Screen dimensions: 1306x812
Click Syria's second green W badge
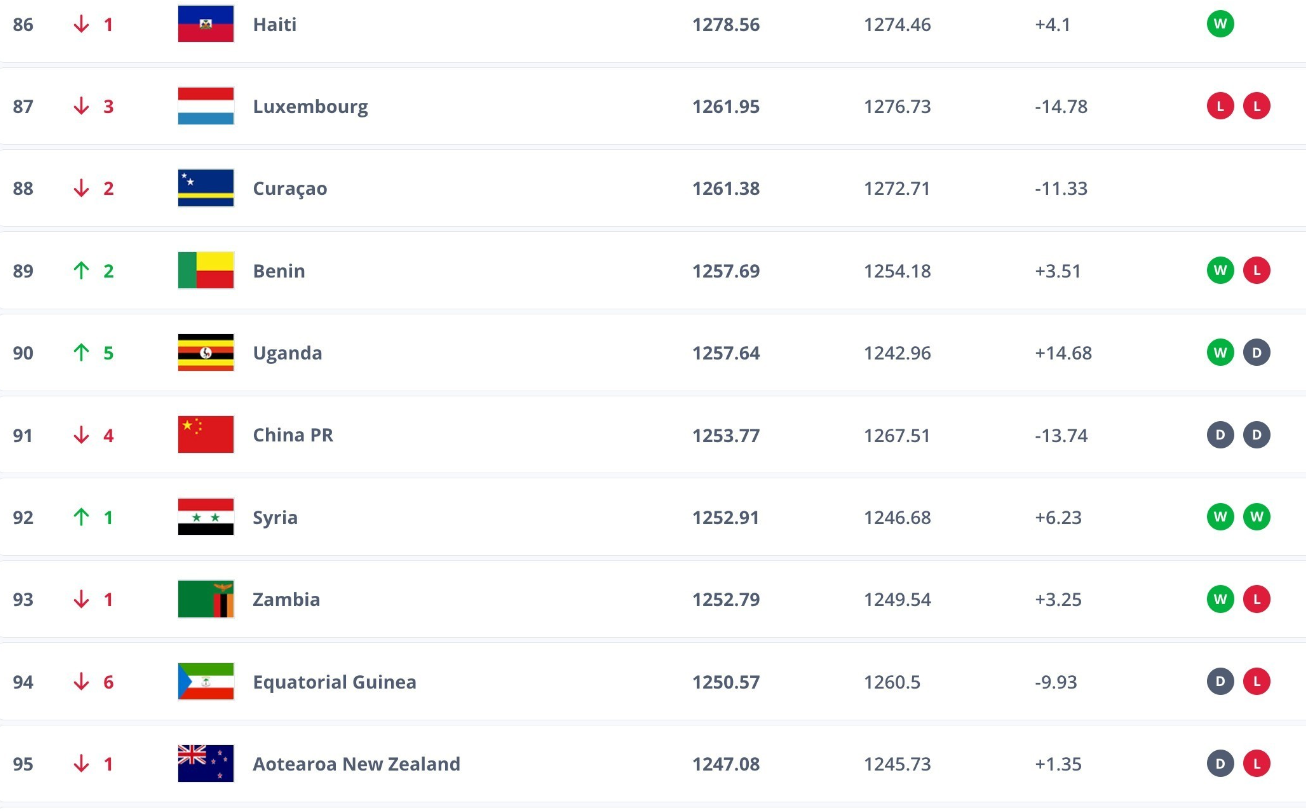pyautogui.click(x=1256, y=517)
